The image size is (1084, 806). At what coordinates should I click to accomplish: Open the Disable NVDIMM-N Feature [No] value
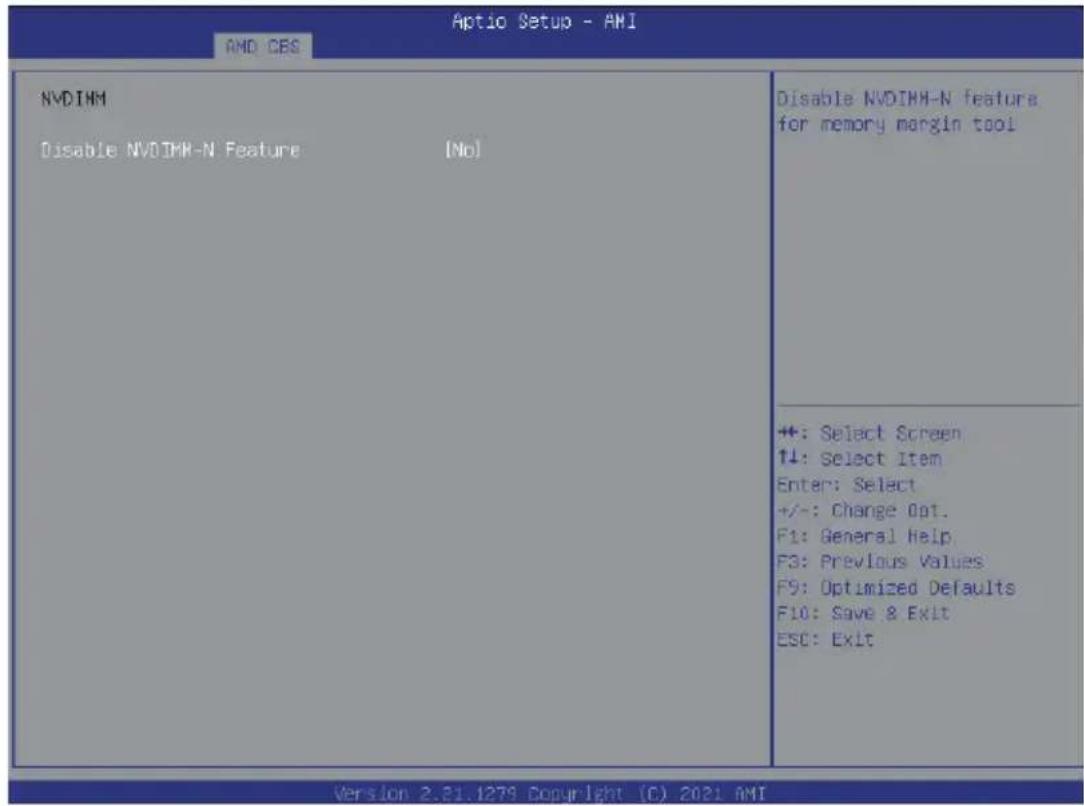[x=462, y=150]
